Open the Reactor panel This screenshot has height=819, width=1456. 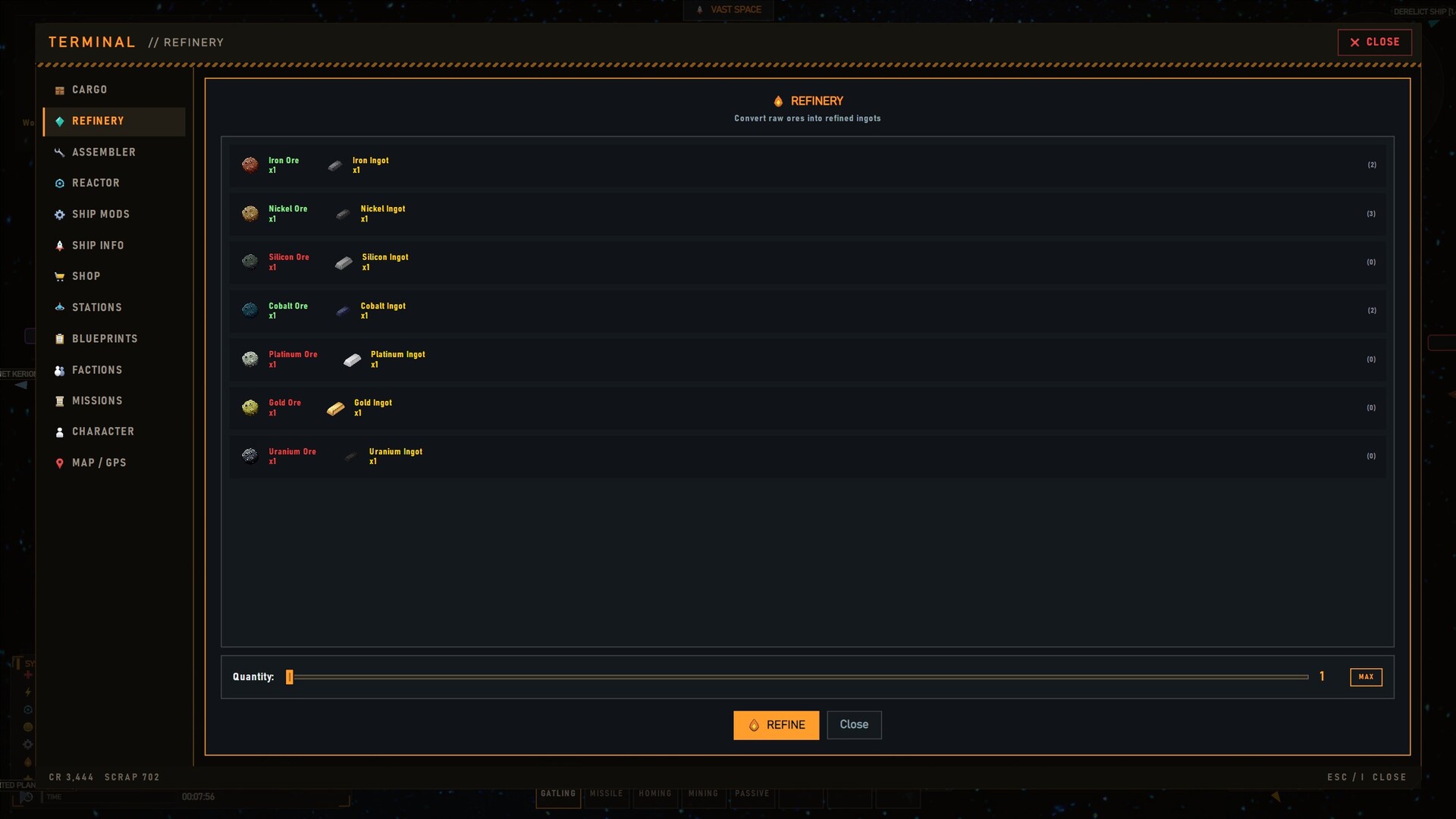[x=114, y=184]
